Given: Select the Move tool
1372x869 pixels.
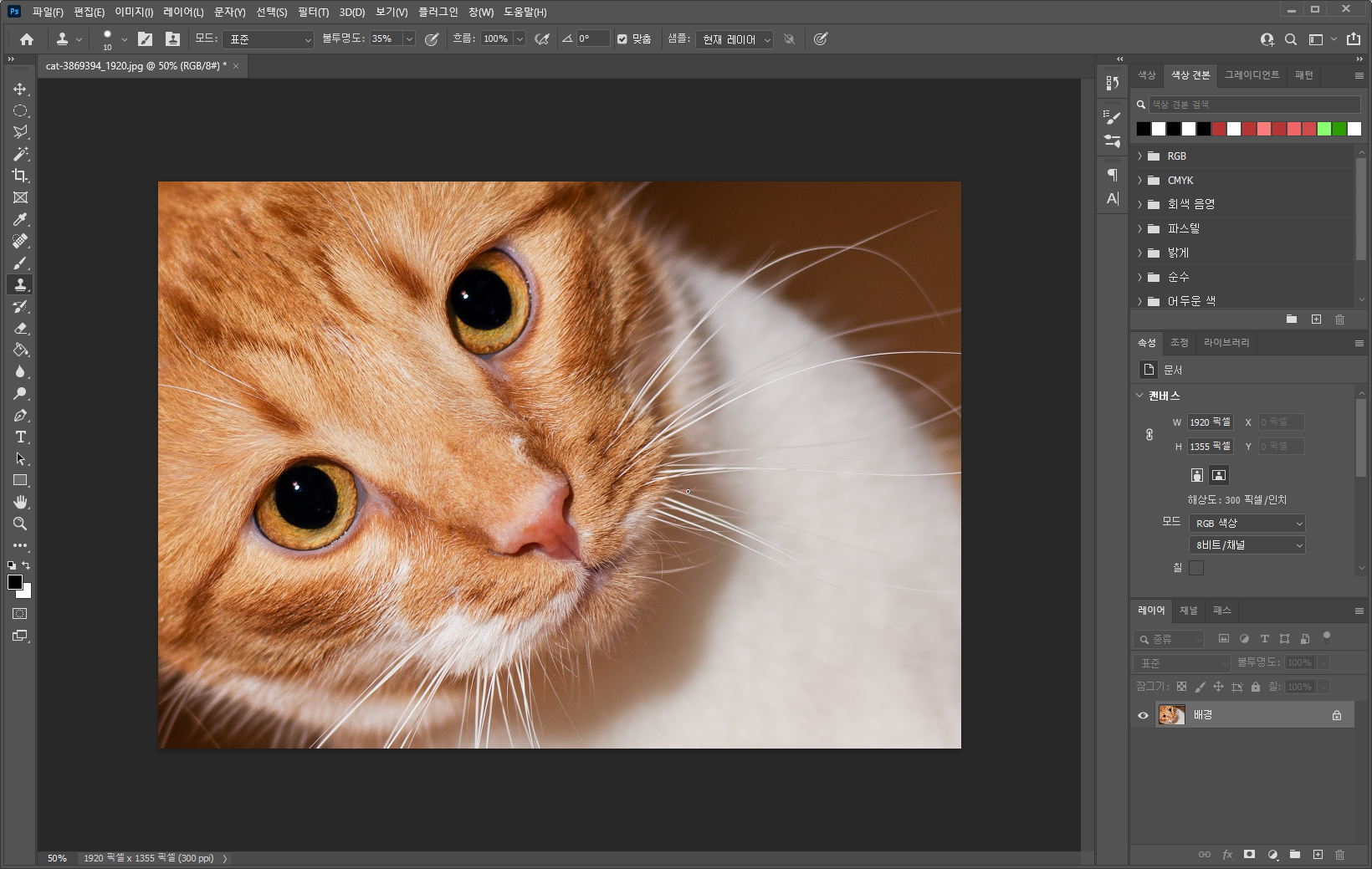Looking at the screenshot, I should tap(20, 89).
